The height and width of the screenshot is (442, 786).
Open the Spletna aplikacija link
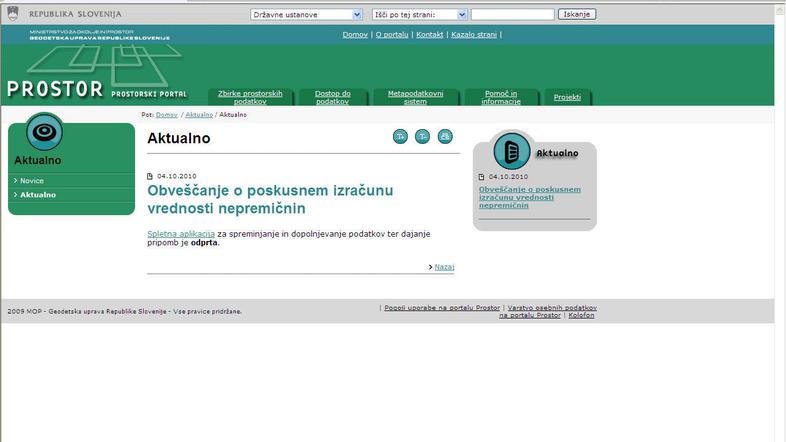pyautogui.click(x=181, y=234)
